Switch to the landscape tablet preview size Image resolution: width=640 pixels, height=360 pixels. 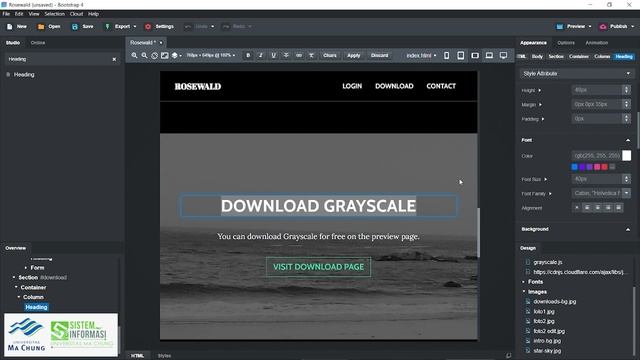(x=475, y=56)
